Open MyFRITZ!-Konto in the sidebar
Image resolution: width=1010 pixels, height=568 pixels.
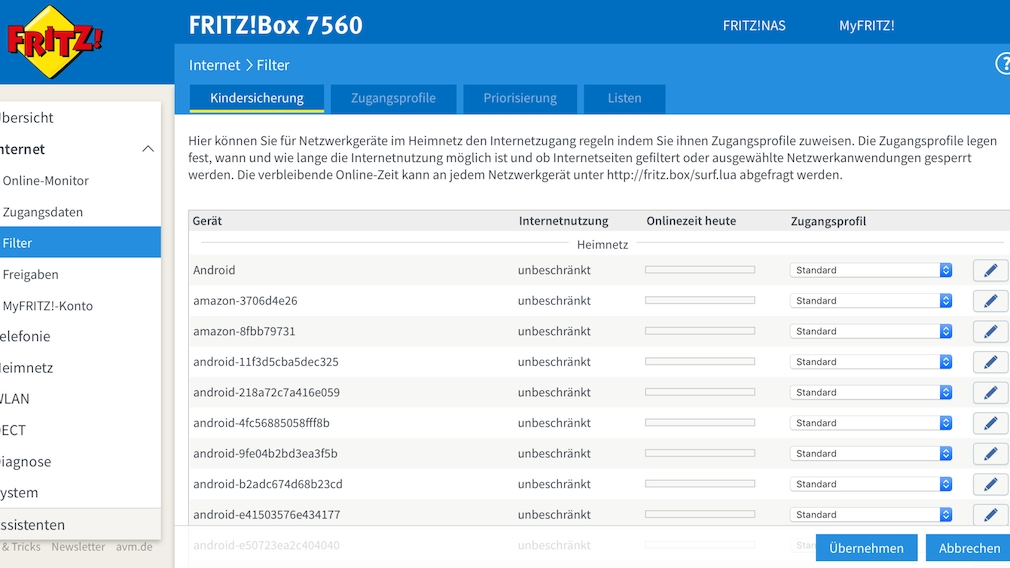point(48,306)
